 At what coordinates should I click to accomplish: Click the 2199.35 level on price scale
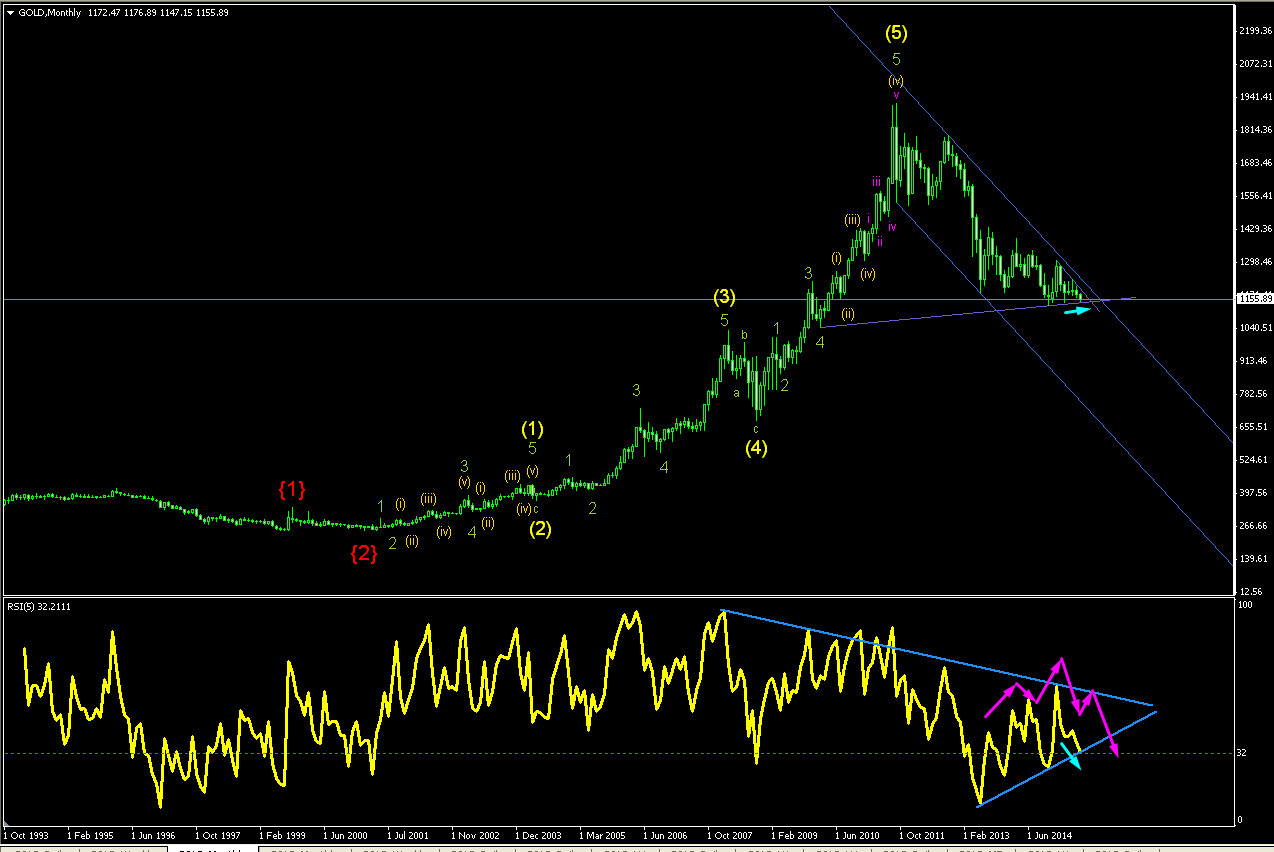pos(1253,31)
